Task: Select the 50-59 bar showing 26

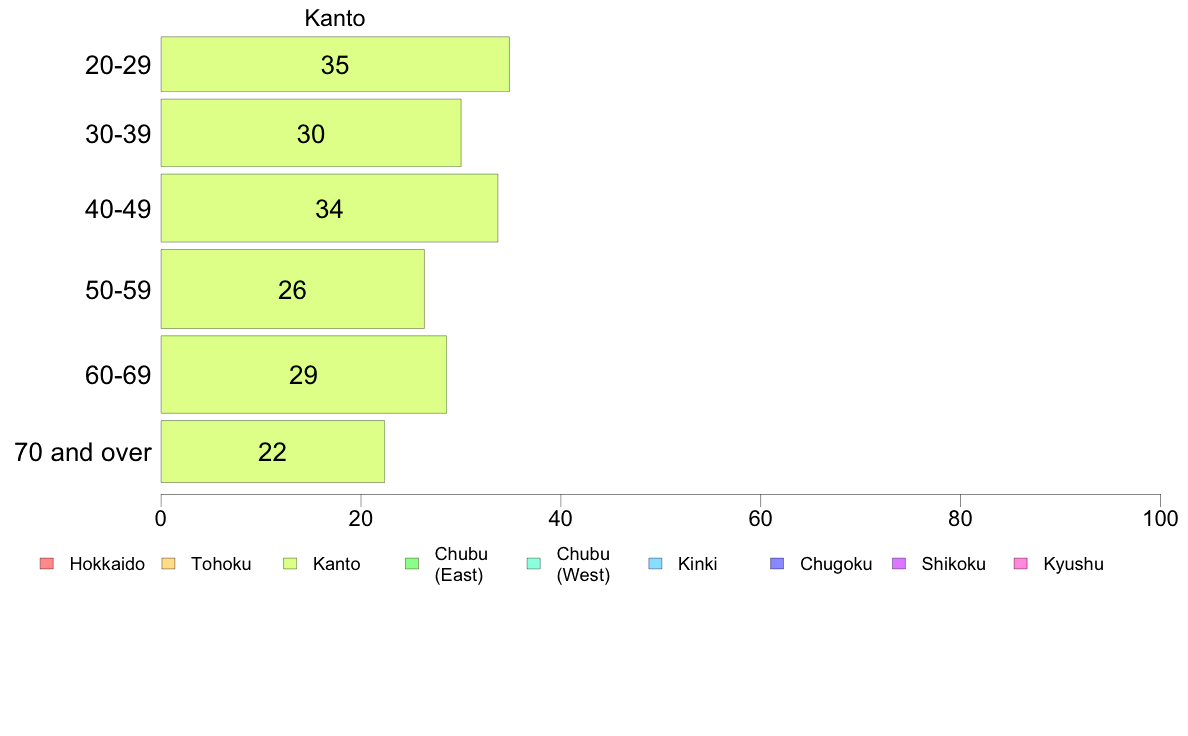Action: click(x=292, y=289)
